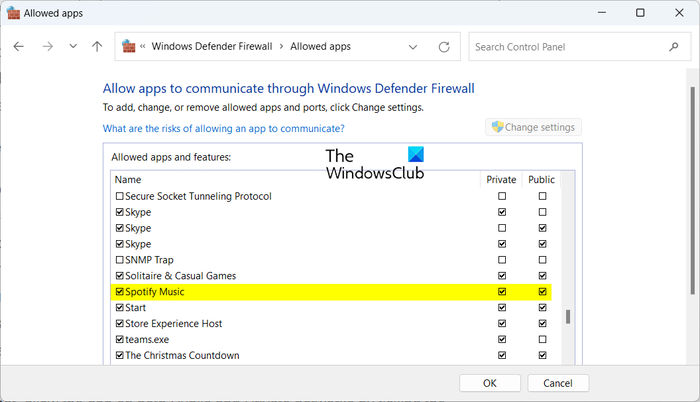700x402 pixels.
Task: Click the search magnifier icon
Action: tap(673, 47)
